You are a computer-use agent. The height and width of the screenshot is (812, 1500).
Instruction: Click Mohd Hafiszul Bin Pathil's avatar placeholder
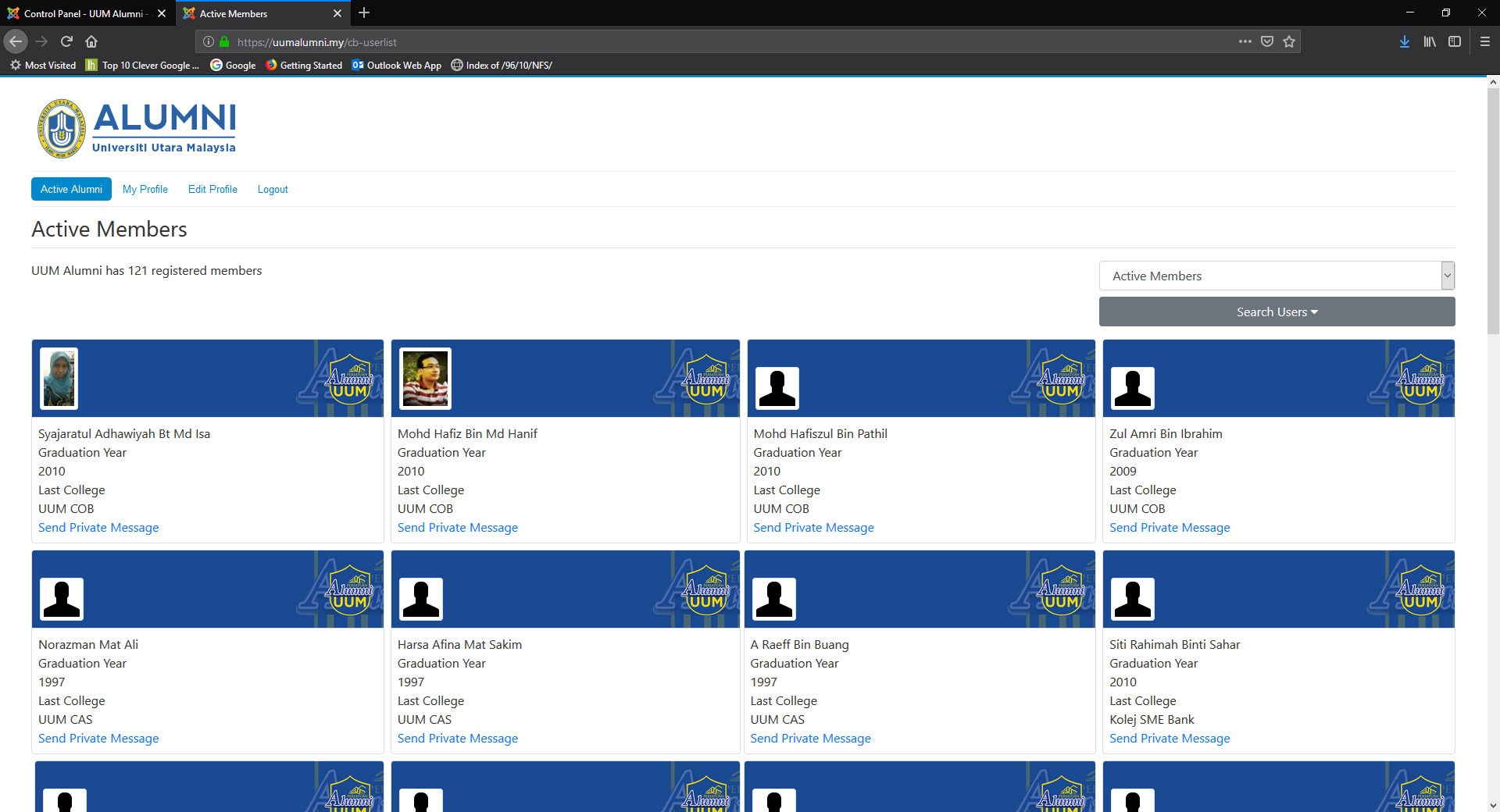point(777,388)
